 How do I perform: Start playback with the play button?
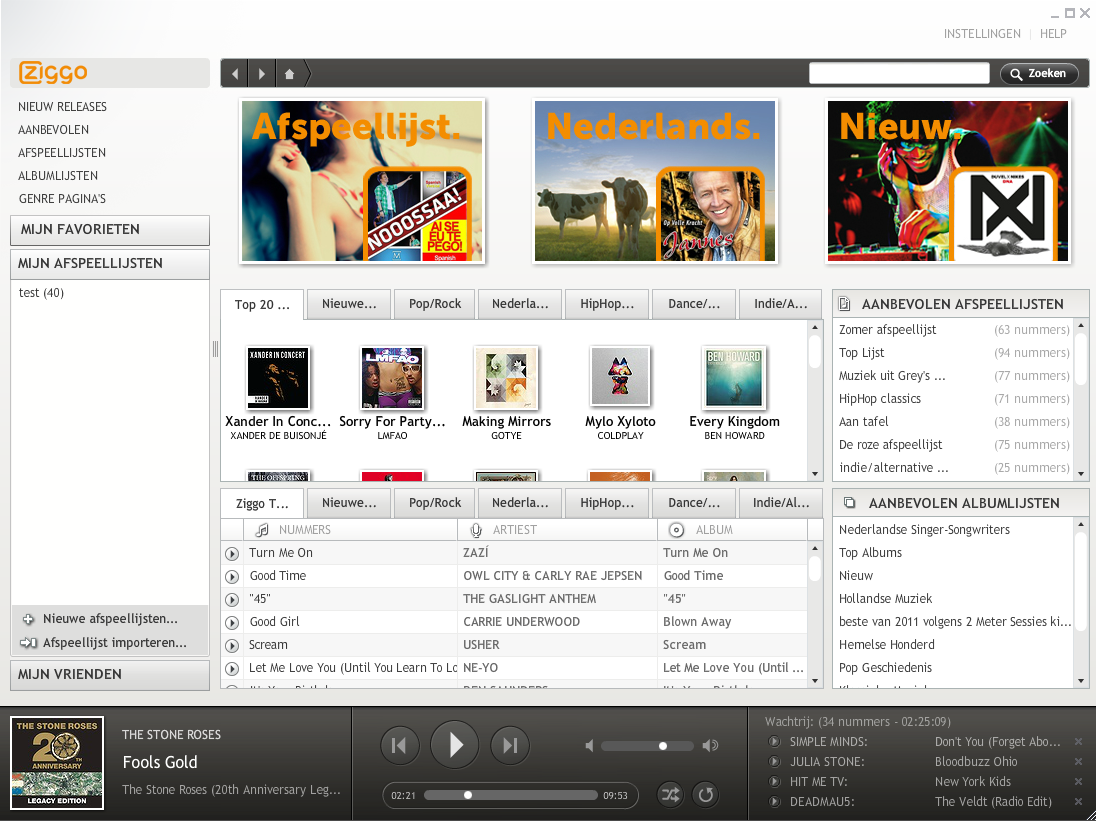[454, 745]
